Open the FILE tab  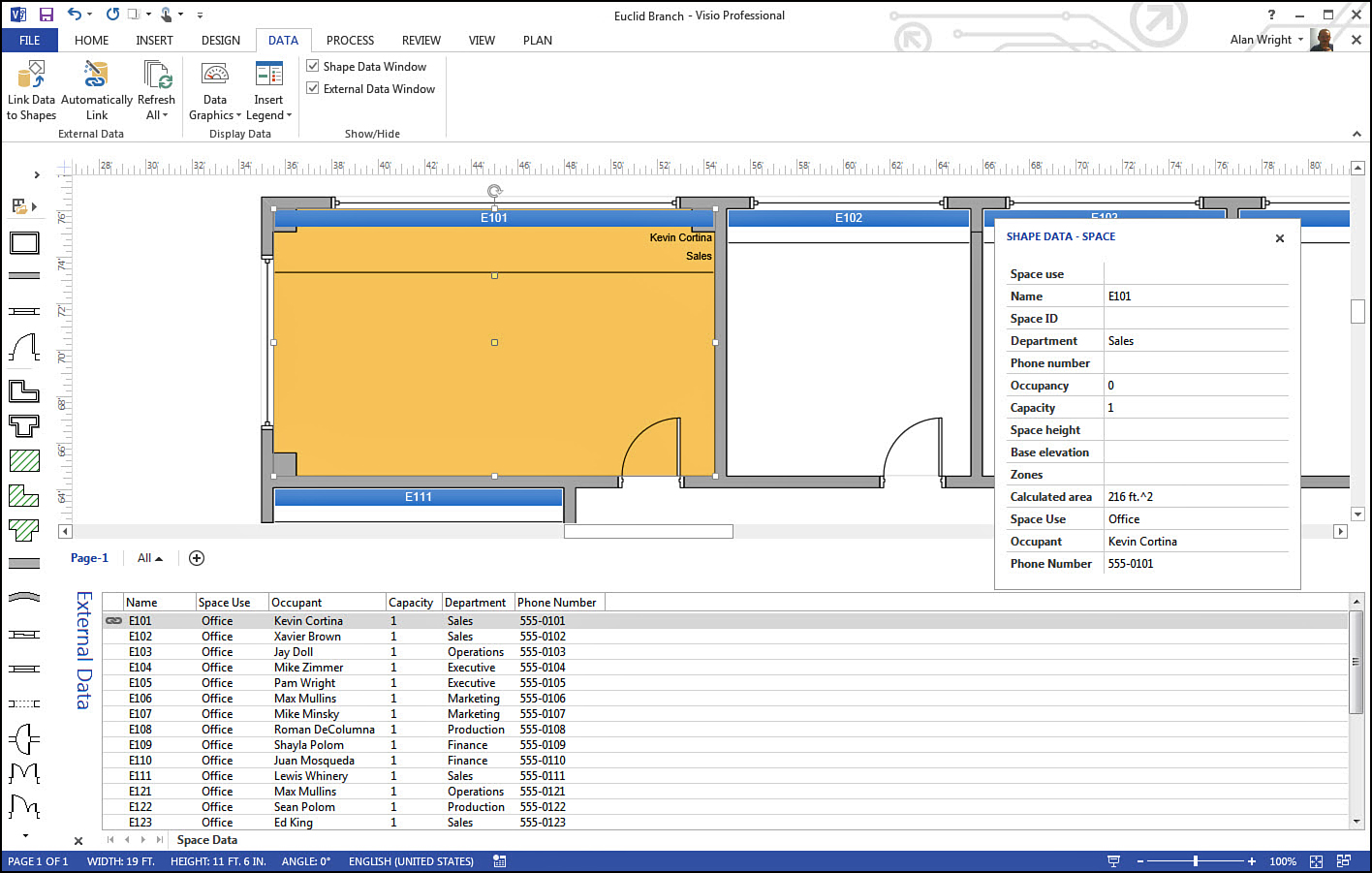30,40
